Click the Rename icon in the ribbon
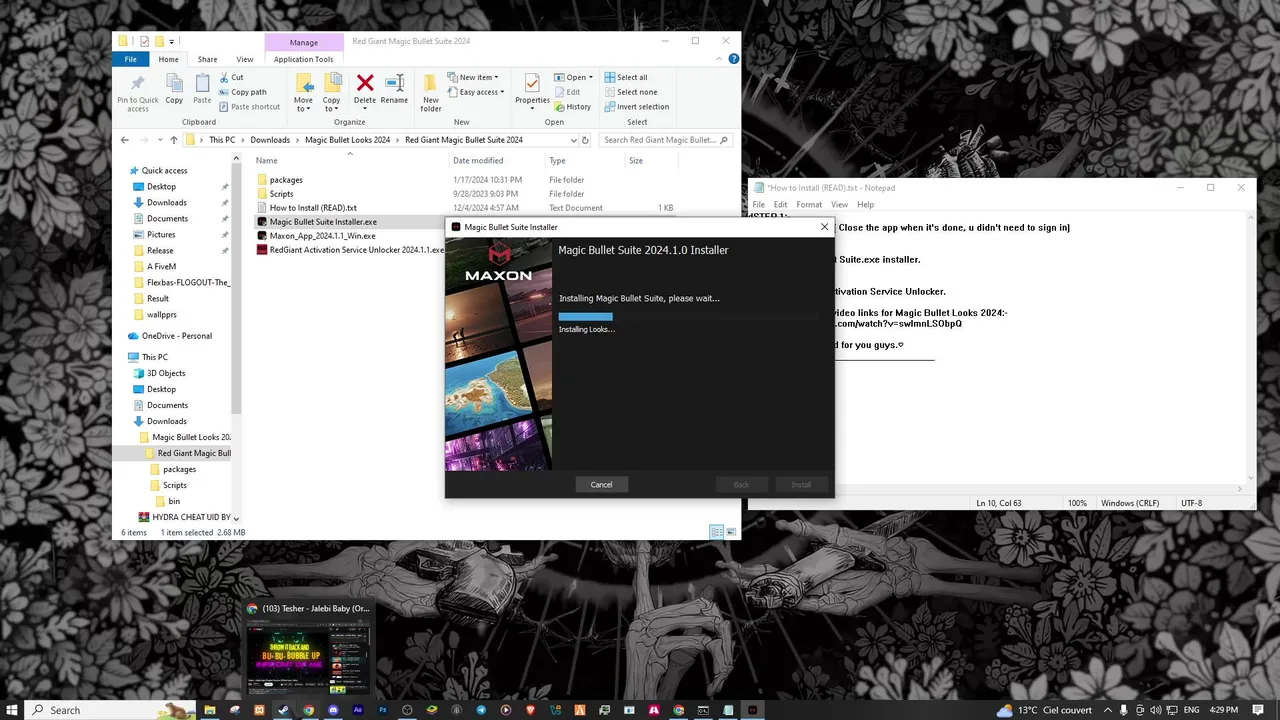 tap(394, 83)
